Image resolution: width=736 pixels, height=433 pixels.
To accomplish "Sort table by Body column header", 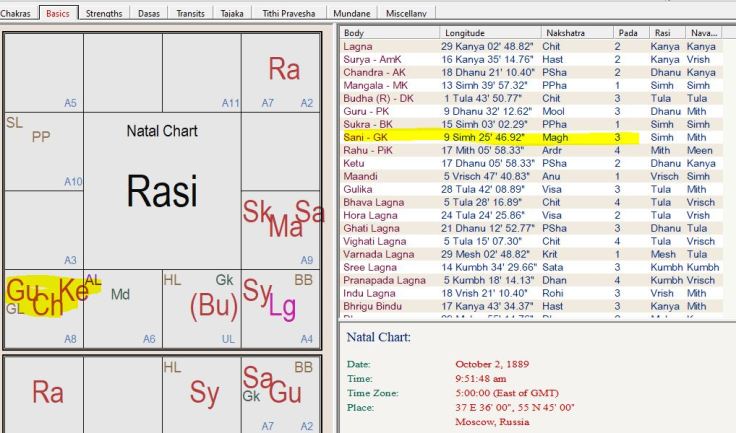I will 388,33.
